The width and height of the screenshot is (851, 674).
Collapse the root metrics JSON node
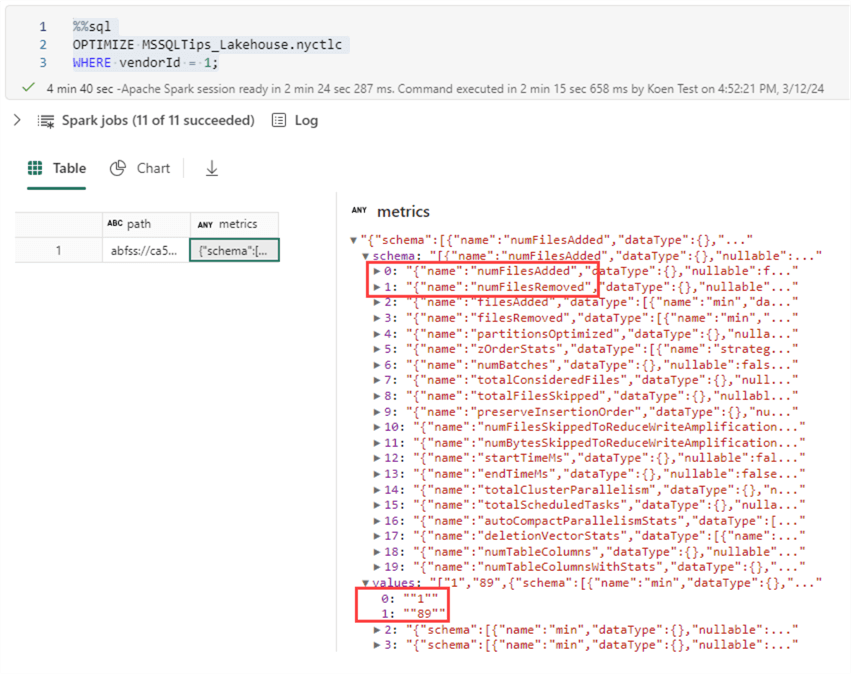[x=353, y=240]
